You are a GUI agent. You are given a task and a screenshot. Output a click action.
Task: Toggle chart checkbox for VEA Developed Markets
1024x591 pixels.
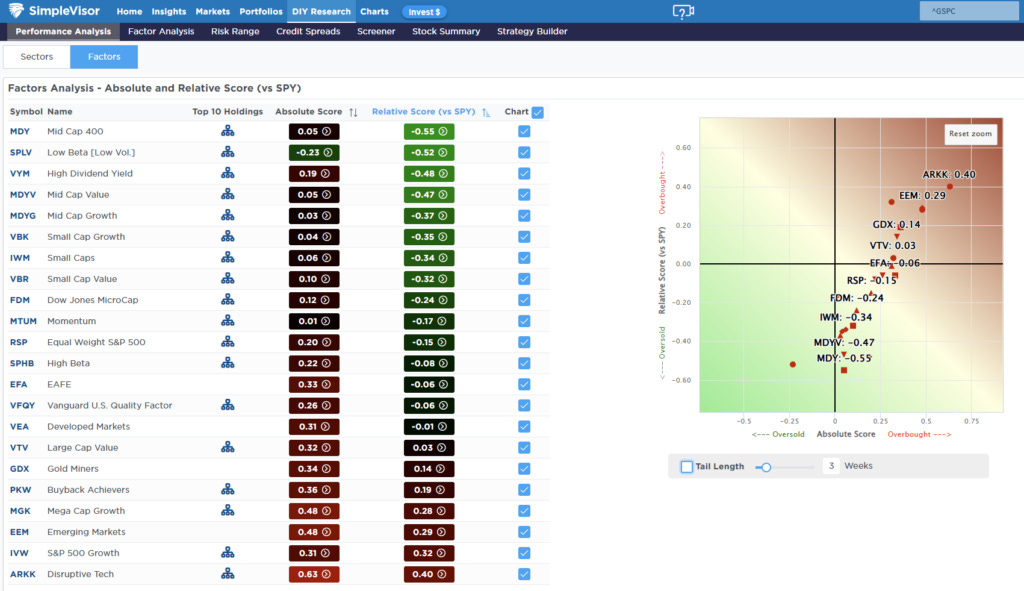click(524, 426)
